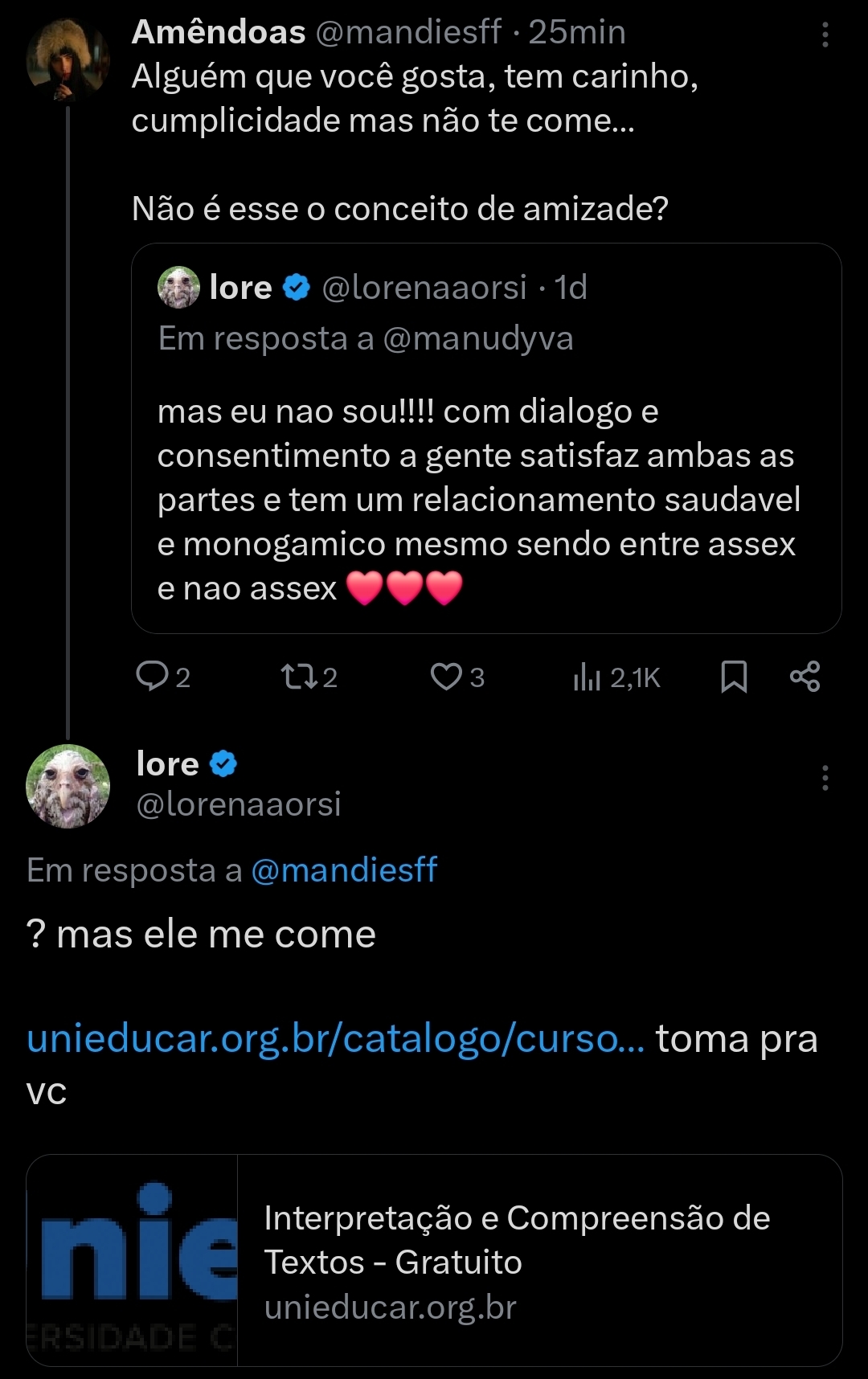
Task: Open the Amêndoas display name
Action: pos(219,32)
